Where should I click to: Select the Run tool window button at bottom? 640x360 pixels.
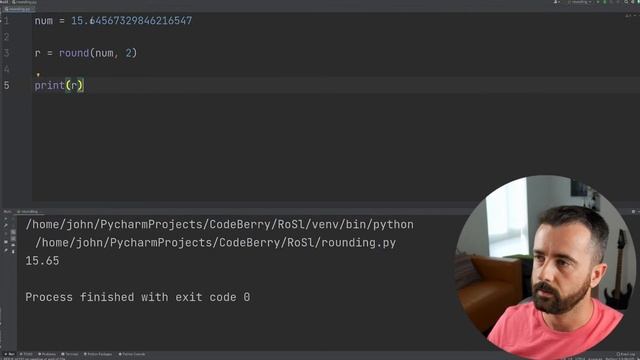click(x=10, y=354)
